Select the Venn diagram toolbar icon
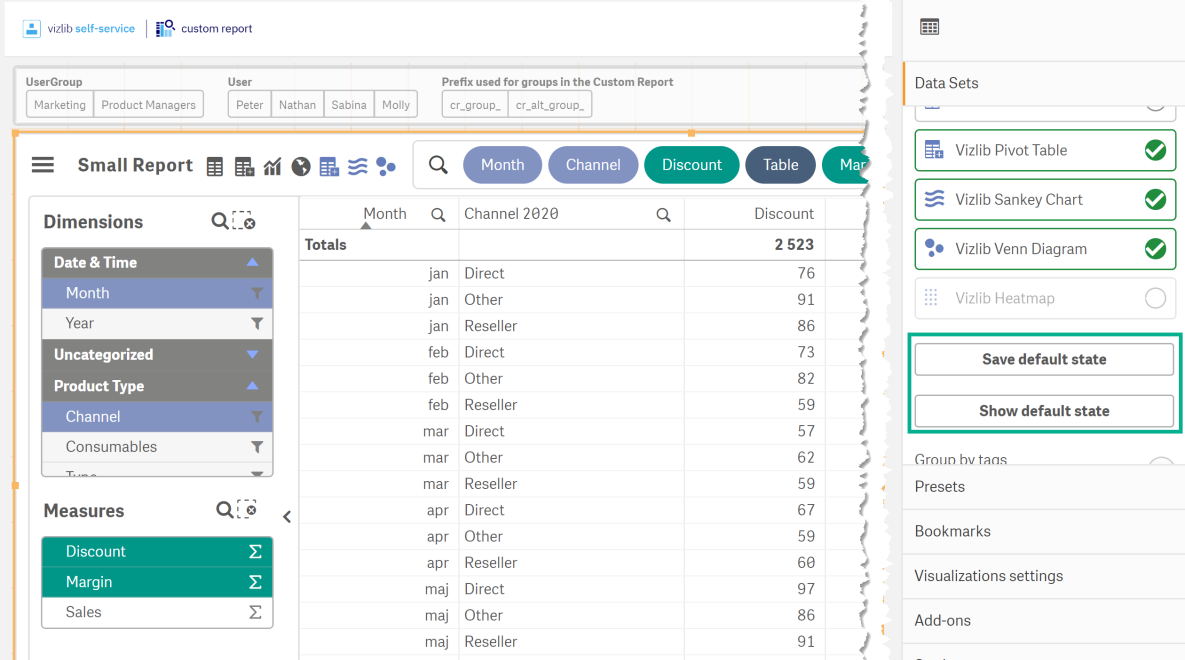This screenshot has width=1185, height=660. (x=386, y=166)
